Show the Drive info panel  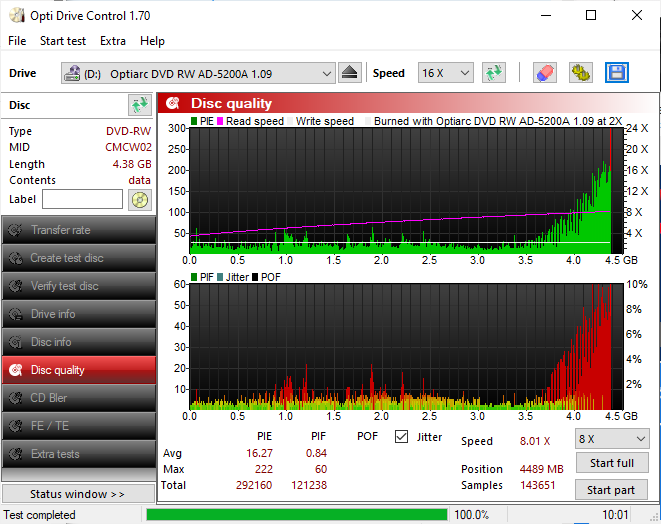pyautogui.click(x=79, y=314)
